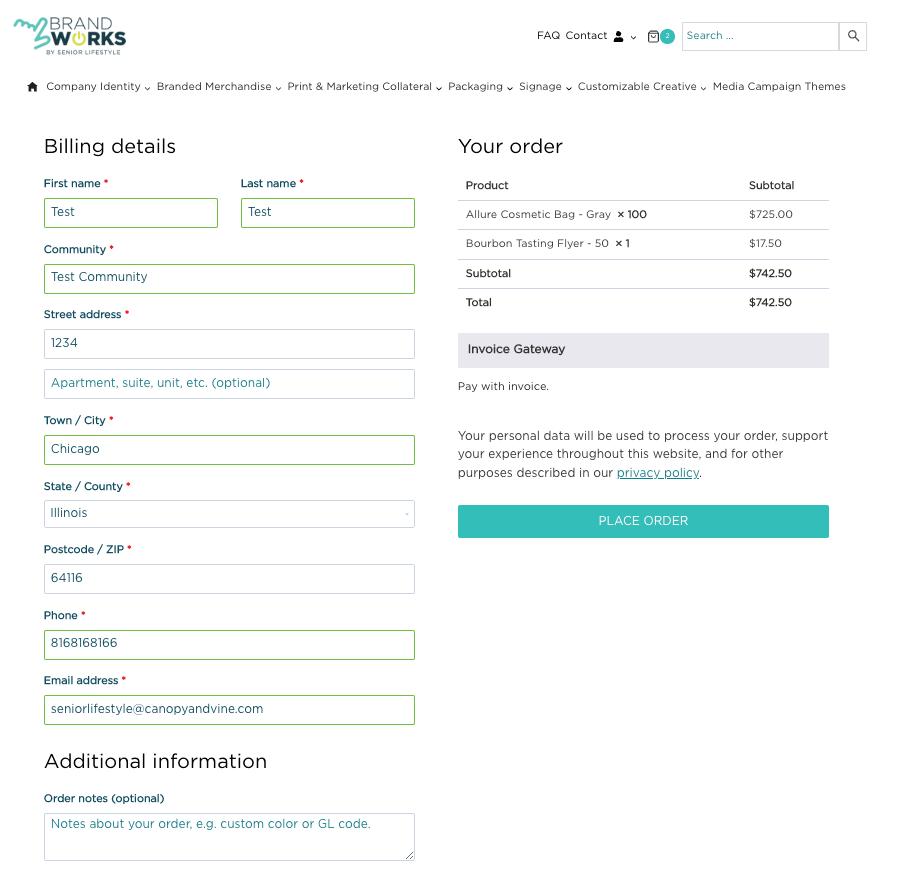Click the user account icon
This screenshot has width=898, height=872.
tap(619, 37)
